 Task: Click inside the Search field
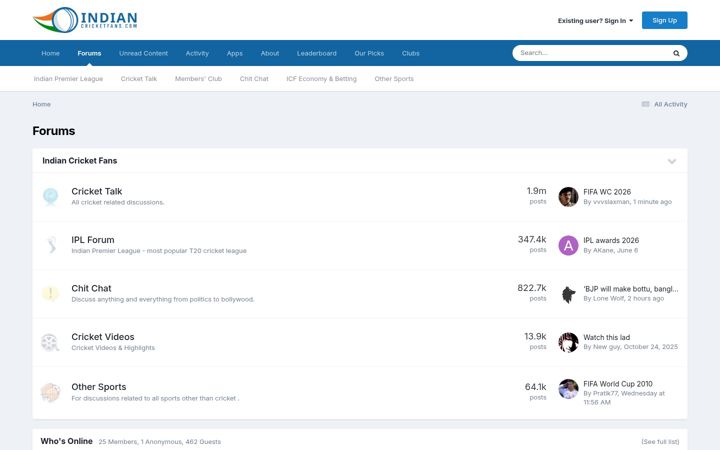point(592,53)
